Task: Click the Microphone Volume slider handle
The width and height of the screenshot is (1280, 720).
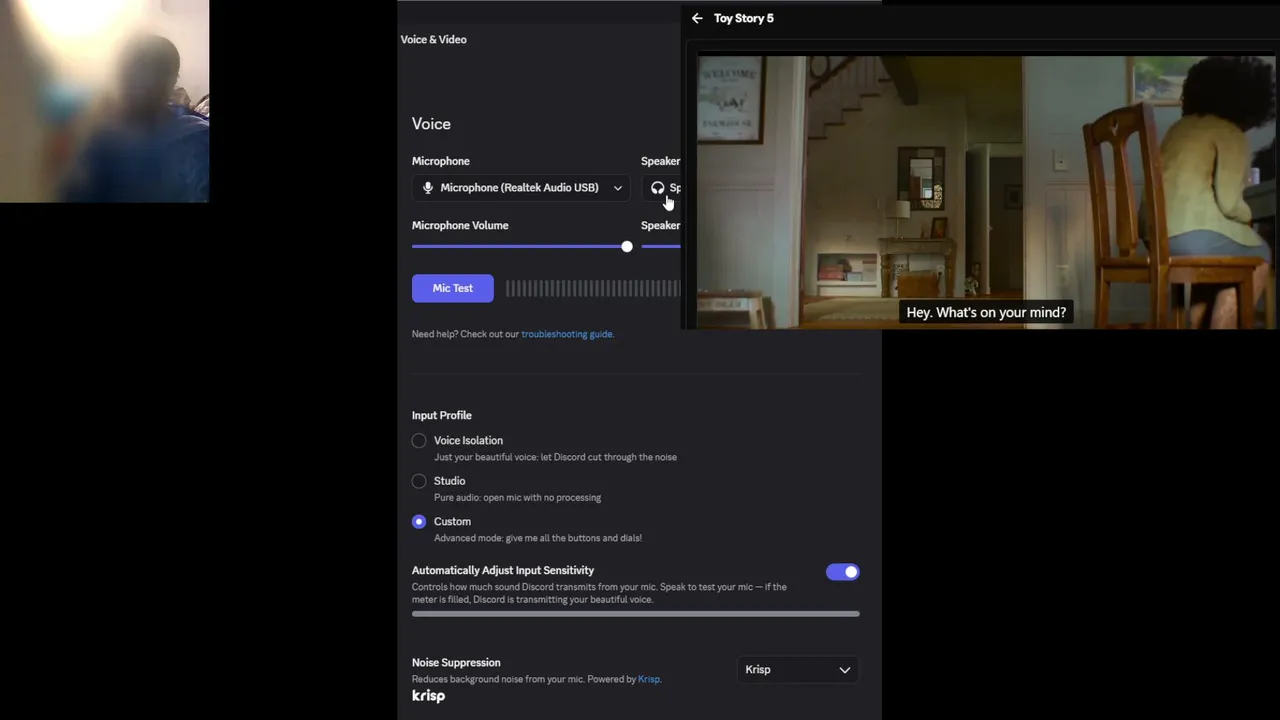Action: pyautogui.click(x=627, y=246)
